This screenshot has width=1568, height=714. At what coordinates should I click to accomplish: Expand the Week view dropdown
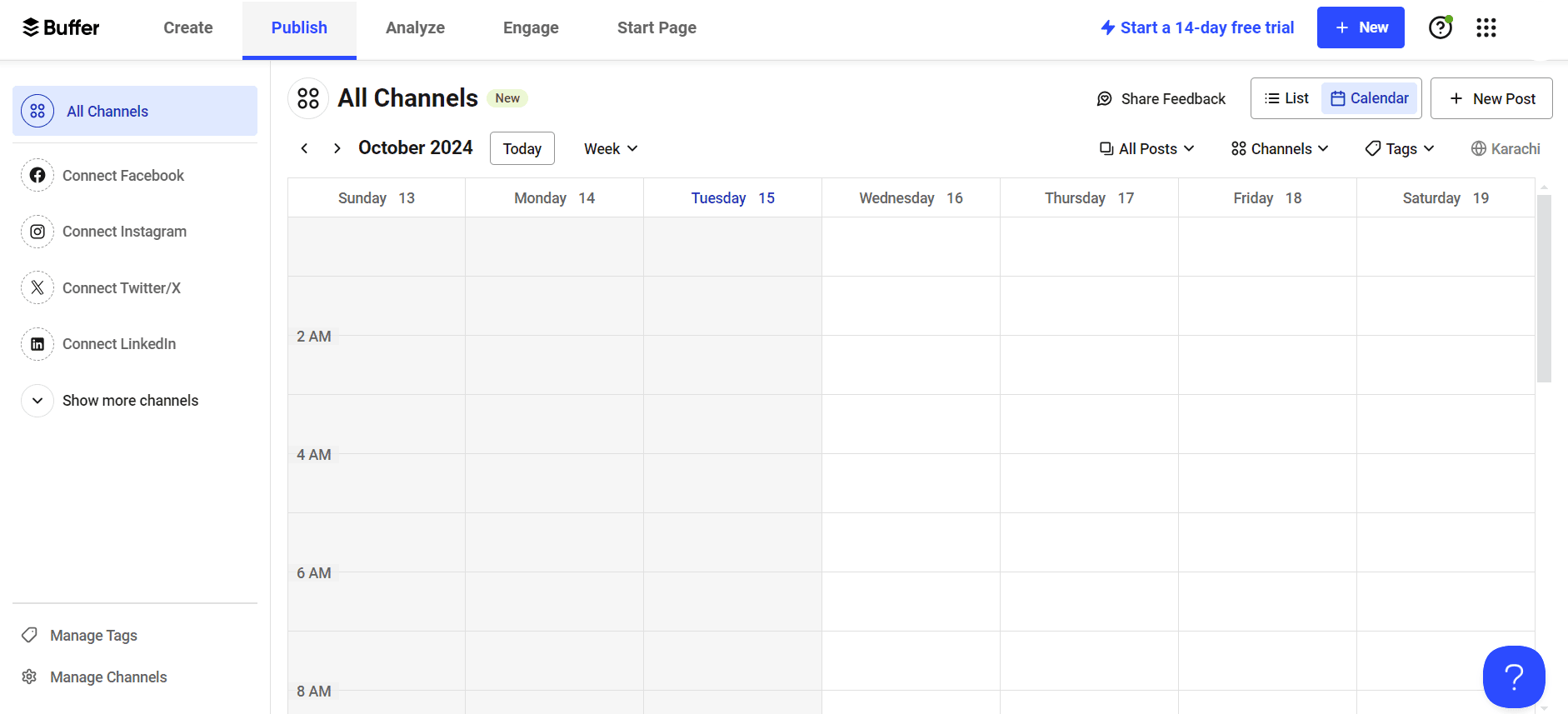(610, 148)
